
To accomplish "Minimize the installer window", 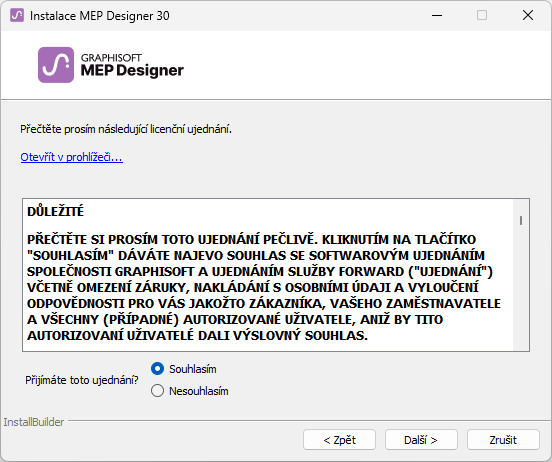I will tap(437, 15).
